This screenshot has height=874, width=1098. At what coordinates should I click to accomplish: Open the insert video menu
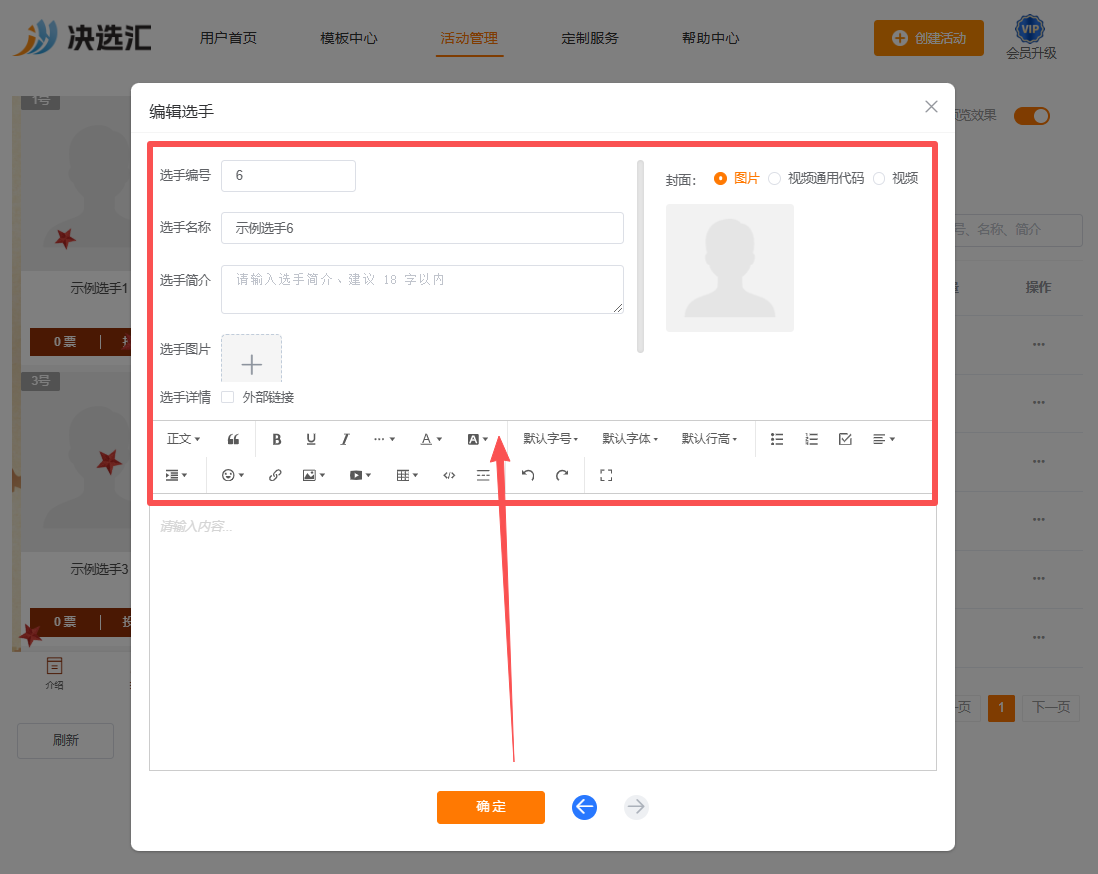(360, 476)
